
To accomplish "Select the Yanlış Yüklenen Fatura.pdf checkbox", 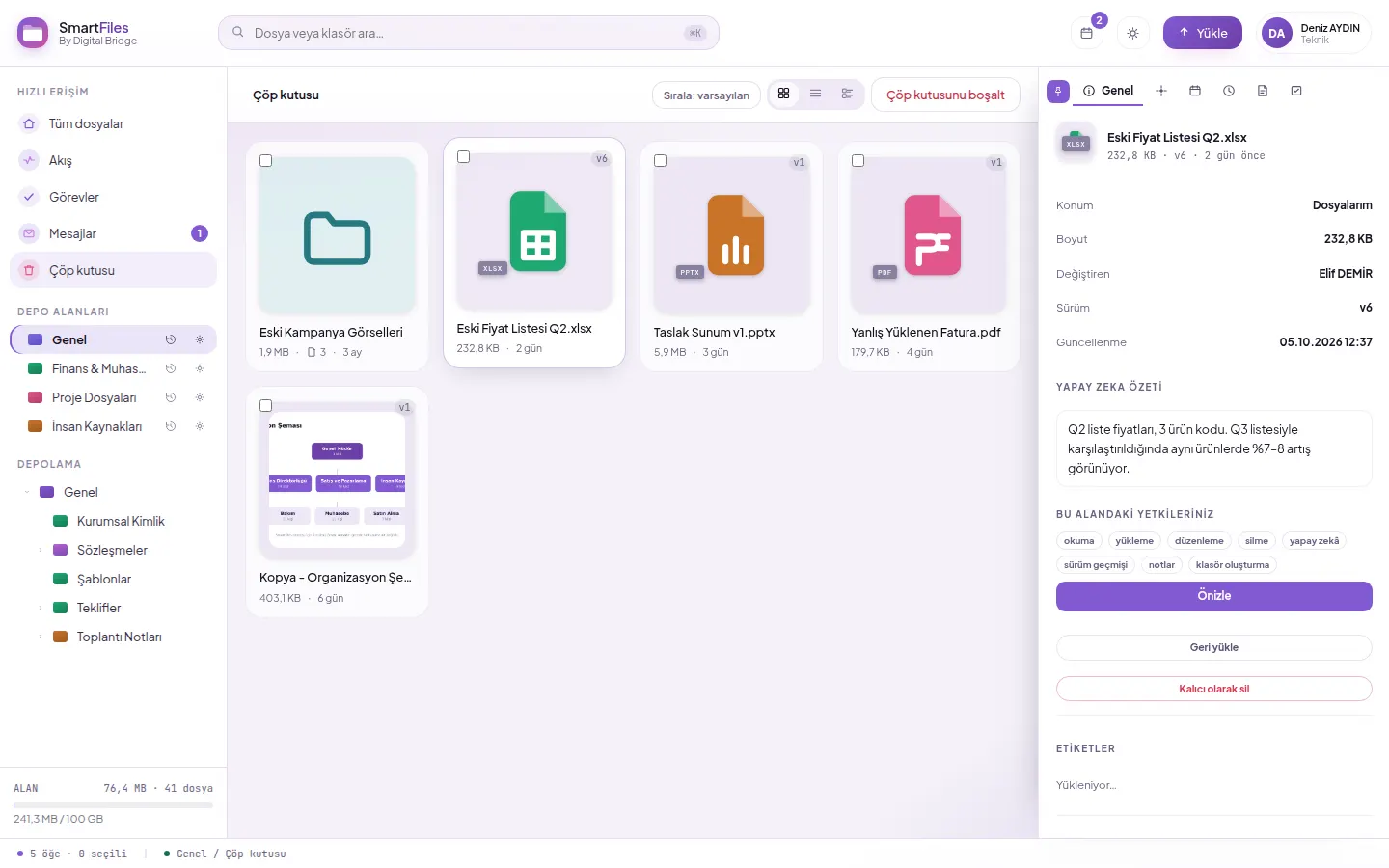I will (858, 161).
